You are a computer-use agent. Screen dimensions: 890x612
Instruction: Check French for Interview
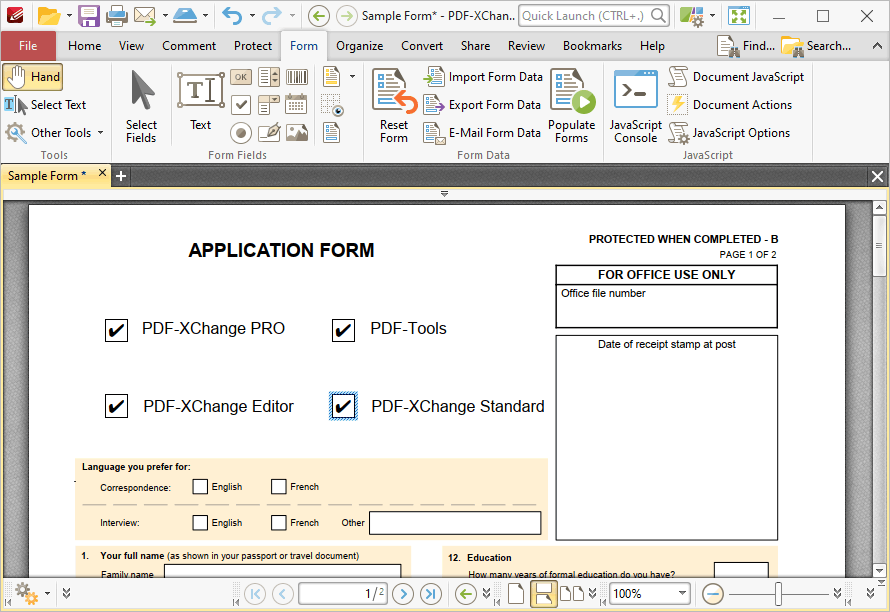click(278, 522)
